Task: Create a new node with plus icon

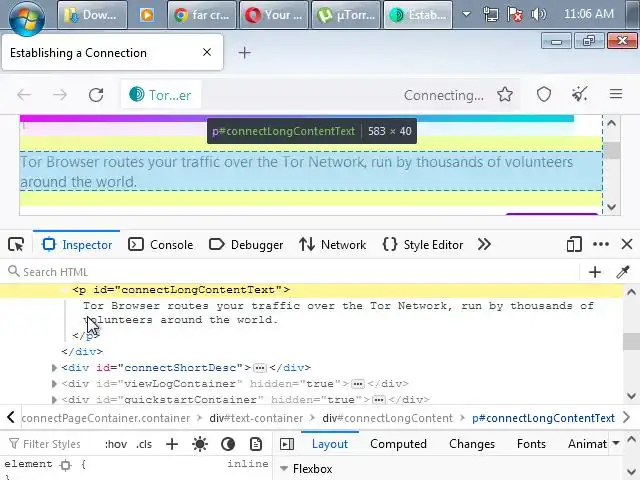Action: [x=595, y=272]
